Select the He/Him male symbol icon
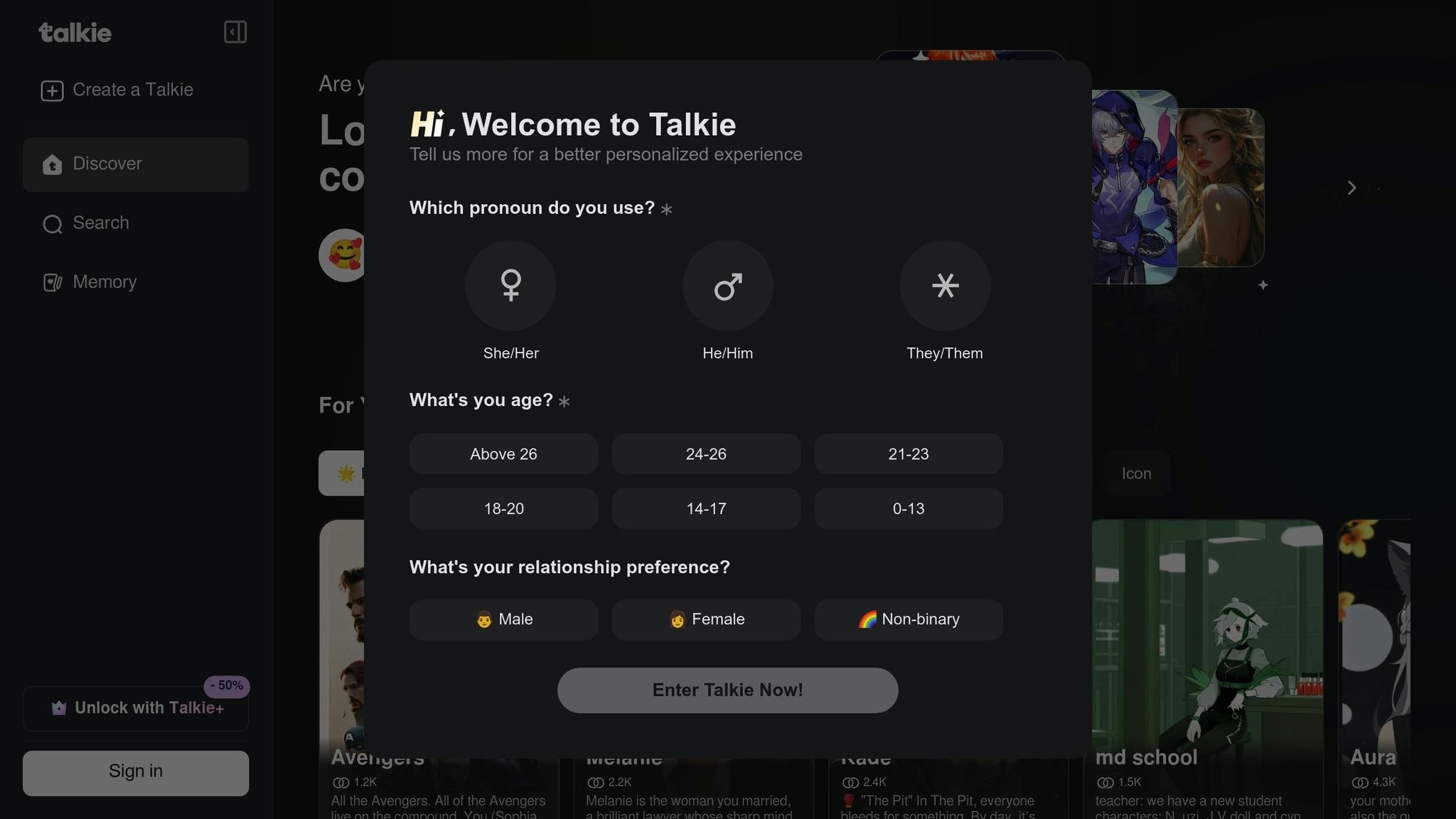1456x819 pixels. pyautogui.click(x=728, y=286)
